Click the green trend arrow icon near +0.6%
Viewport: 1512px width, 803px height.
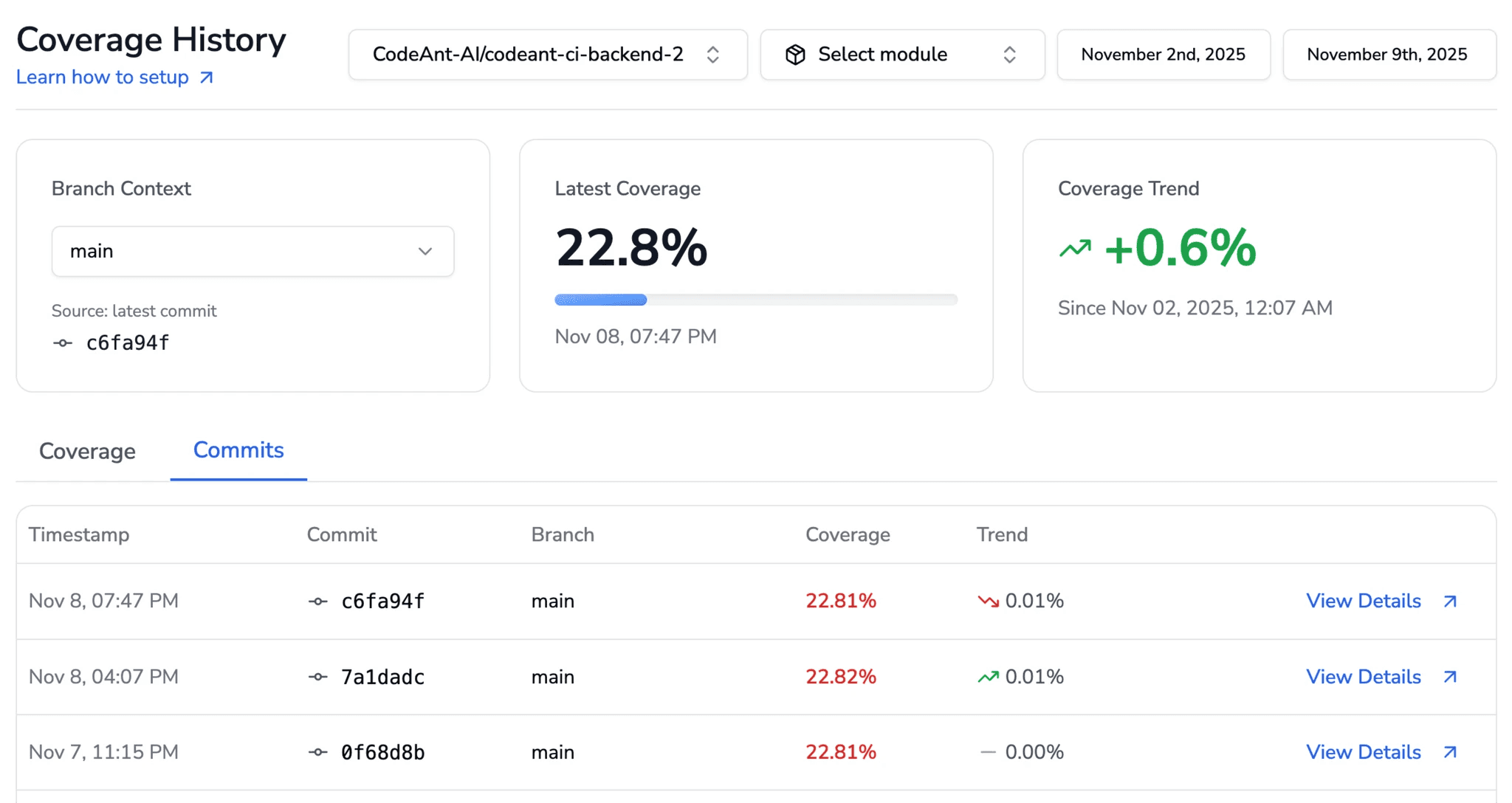1075,248
